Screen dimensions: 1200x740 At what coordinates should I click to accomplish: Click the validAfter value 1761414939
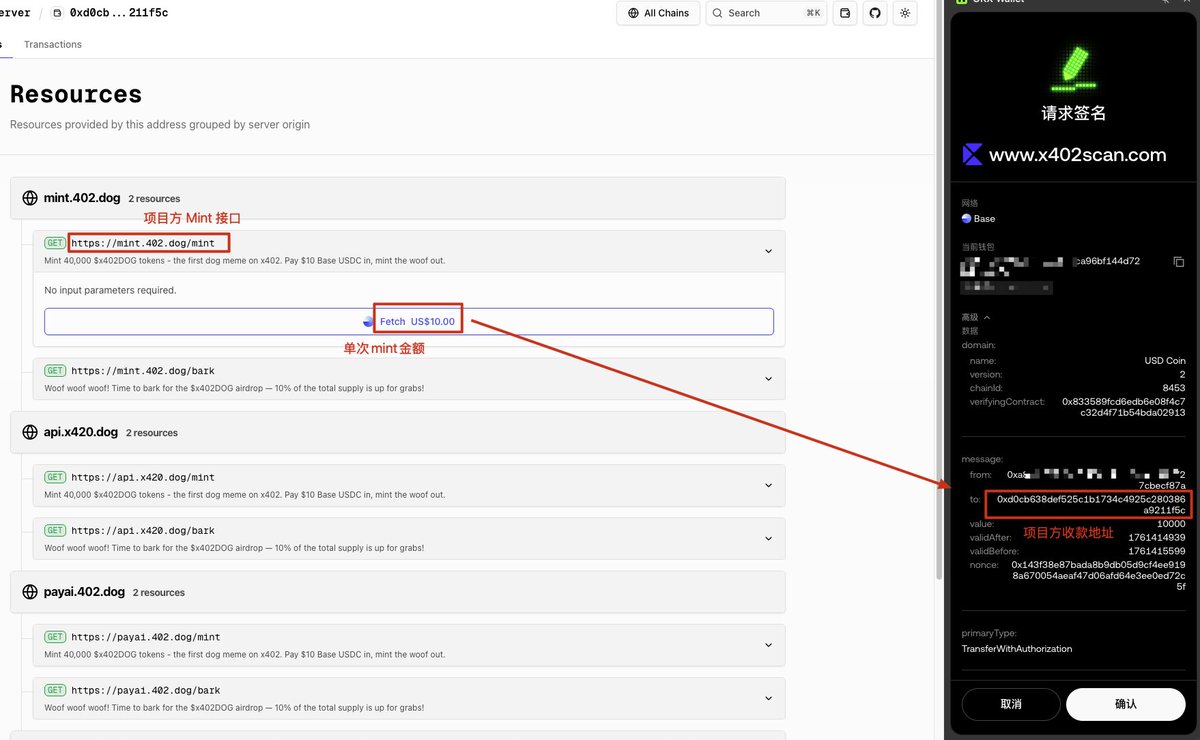(x=1156, y=538)
